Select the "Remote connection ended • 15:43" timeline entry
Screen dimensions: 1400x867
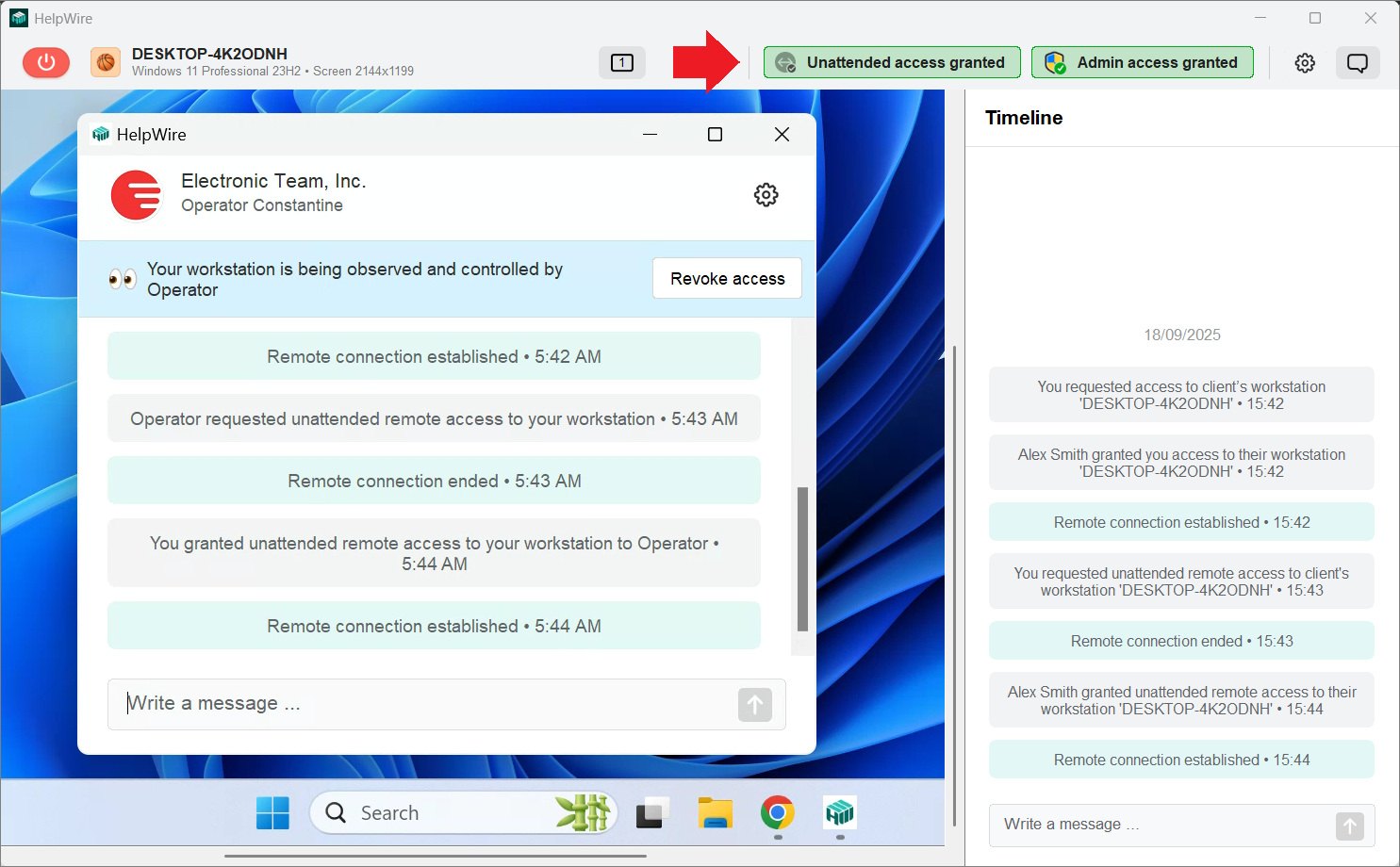coord(1180,640)
